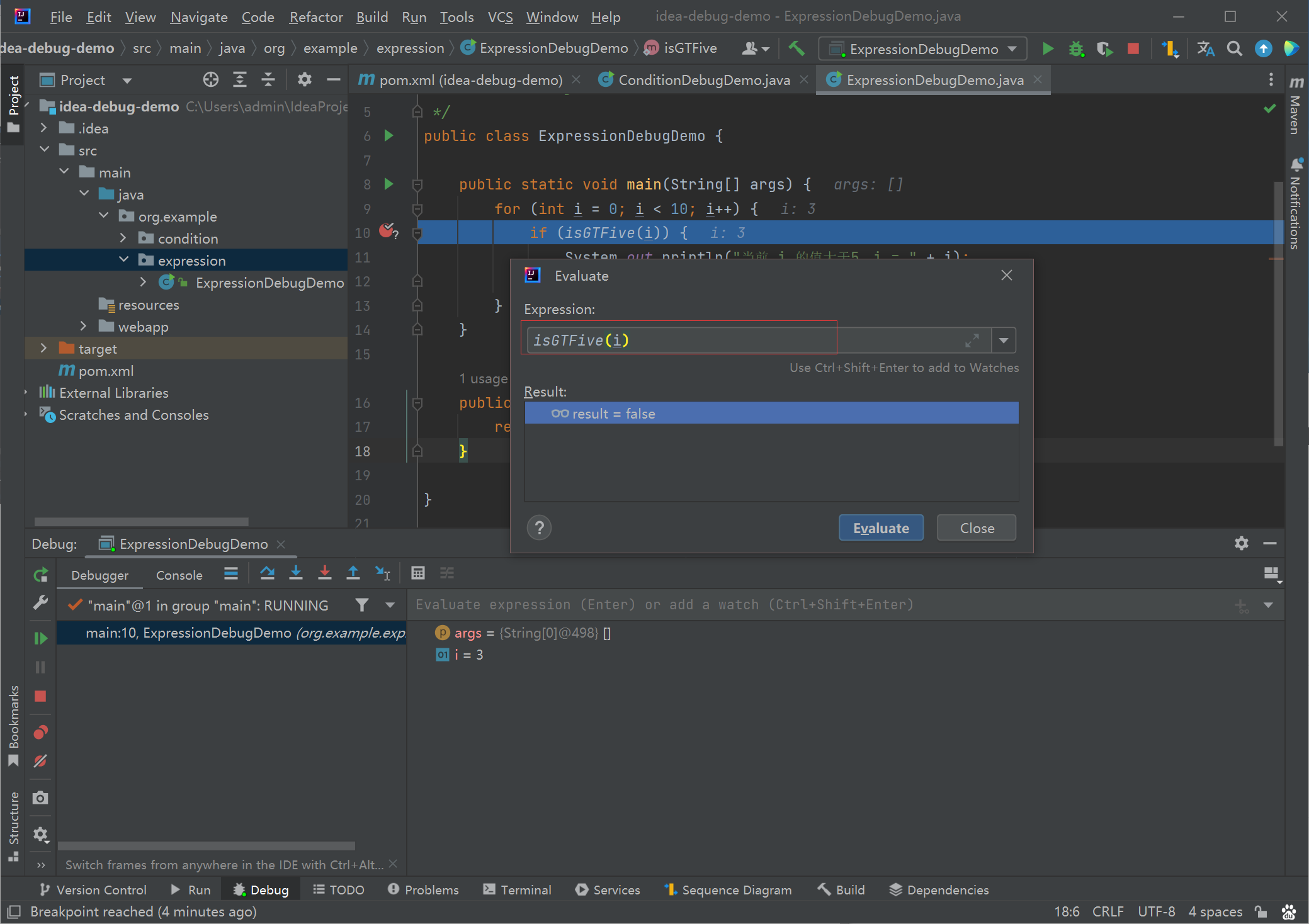1309x924 pixels.
Task: Click the Resume Program icon
Action: (x=40, y=638)
